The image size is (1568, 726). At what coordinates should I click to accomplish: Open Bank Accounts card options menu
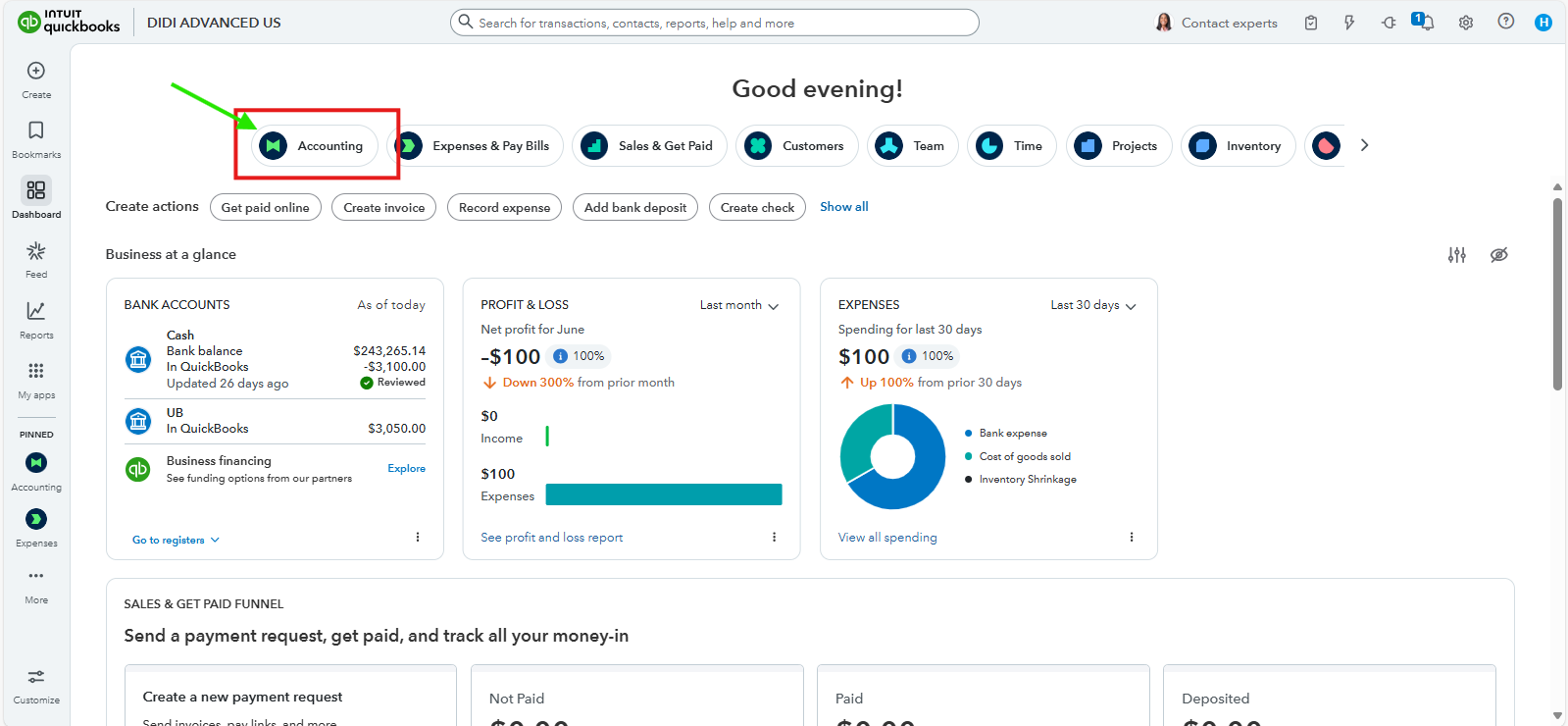tap(418, 537)
